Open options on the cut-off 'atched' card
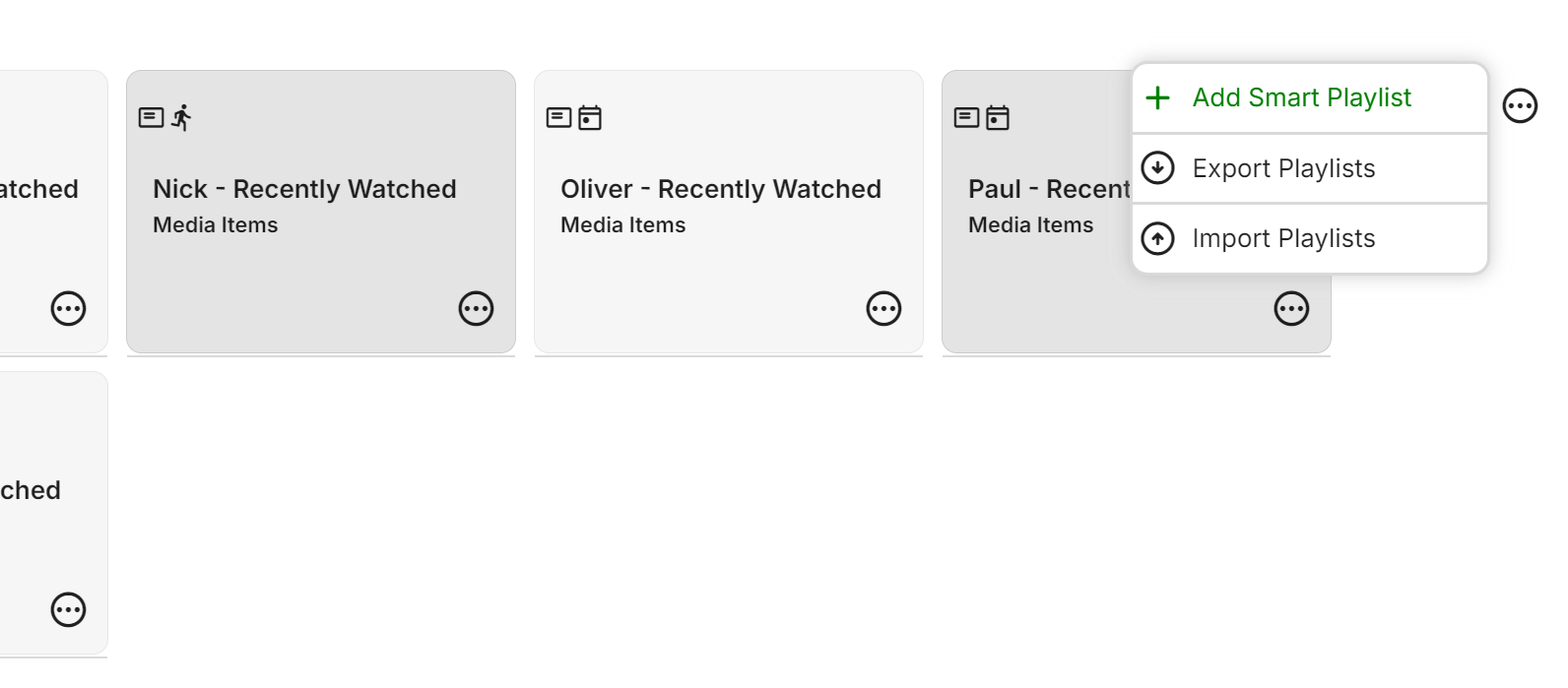The height and width of the screenshot is (688, 1568). pos(68,309)
